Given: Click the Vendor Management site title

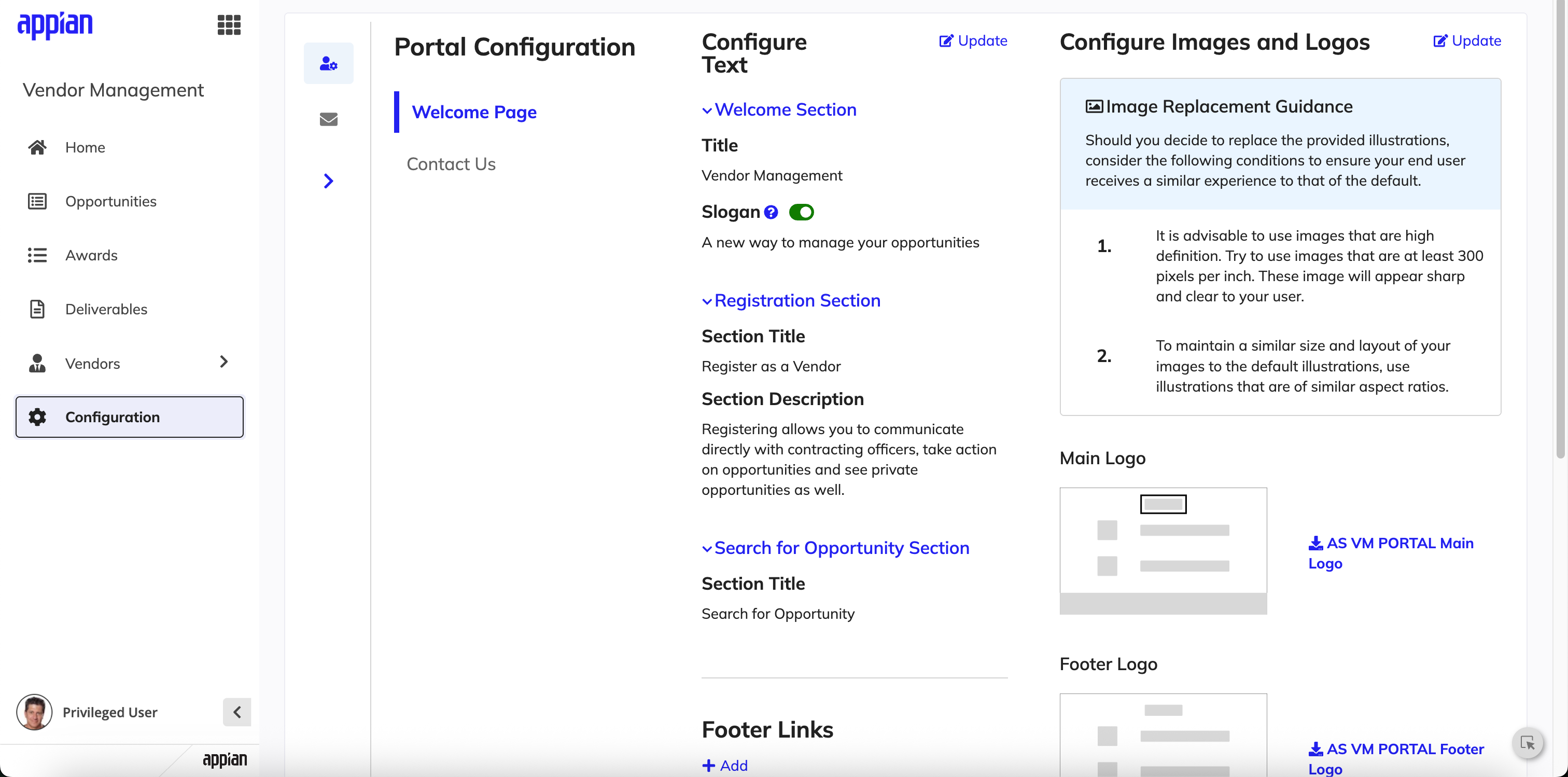Looking at the screenshot, I should click(113, 90).
